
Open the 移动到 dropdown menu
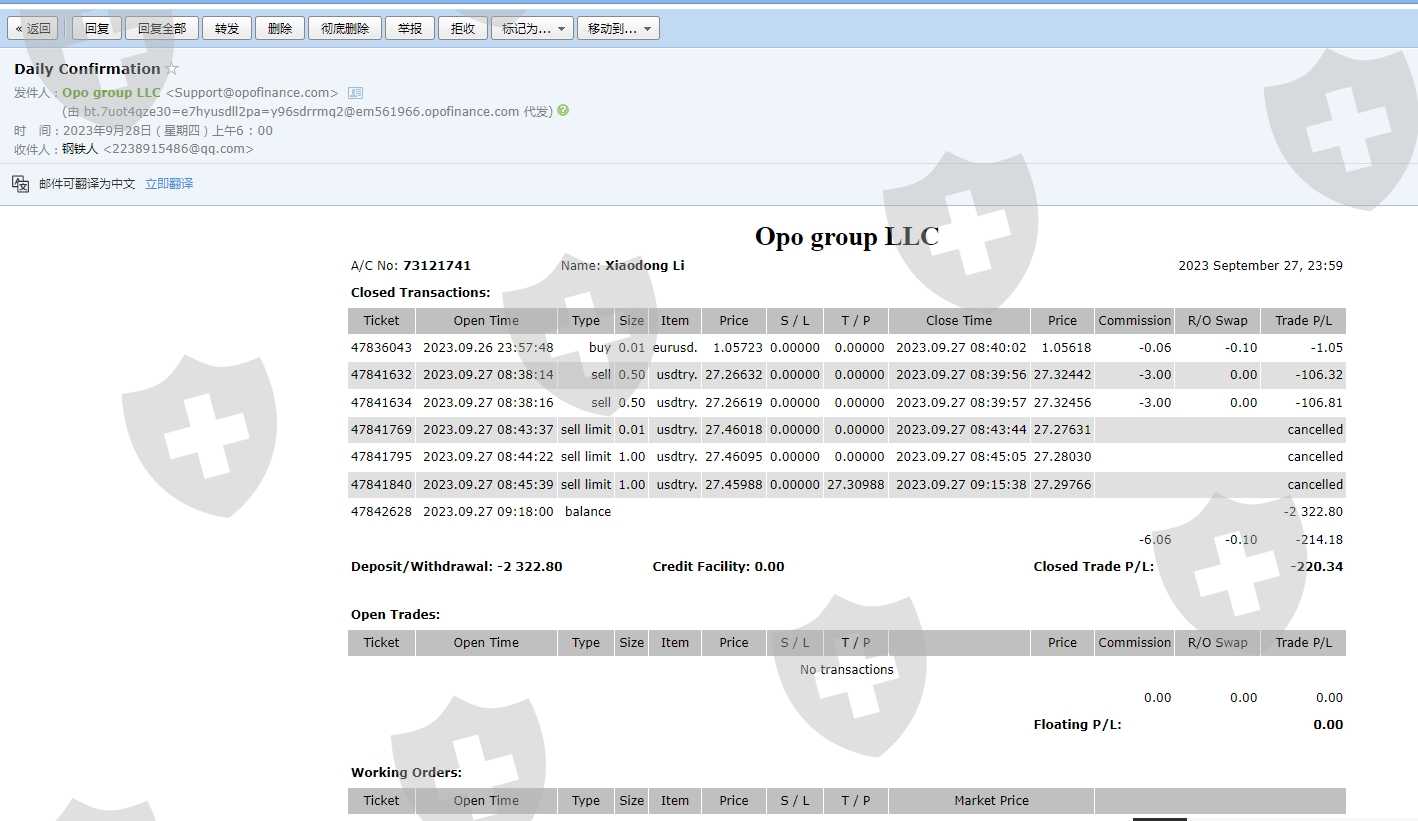pyautogui.click(x=618, y=29)
